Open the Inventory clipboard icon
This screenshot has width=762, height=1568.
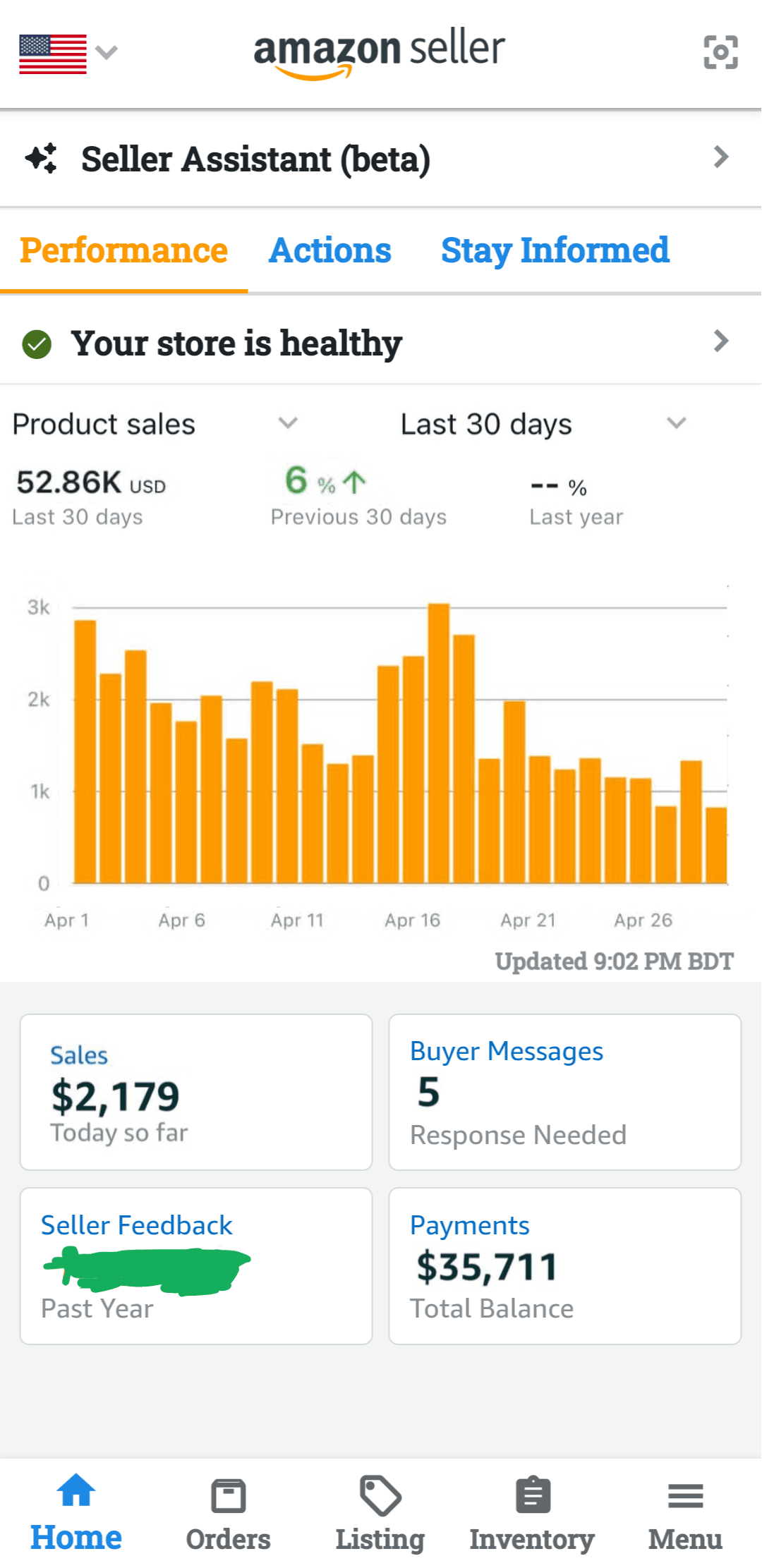point(533,1495)
